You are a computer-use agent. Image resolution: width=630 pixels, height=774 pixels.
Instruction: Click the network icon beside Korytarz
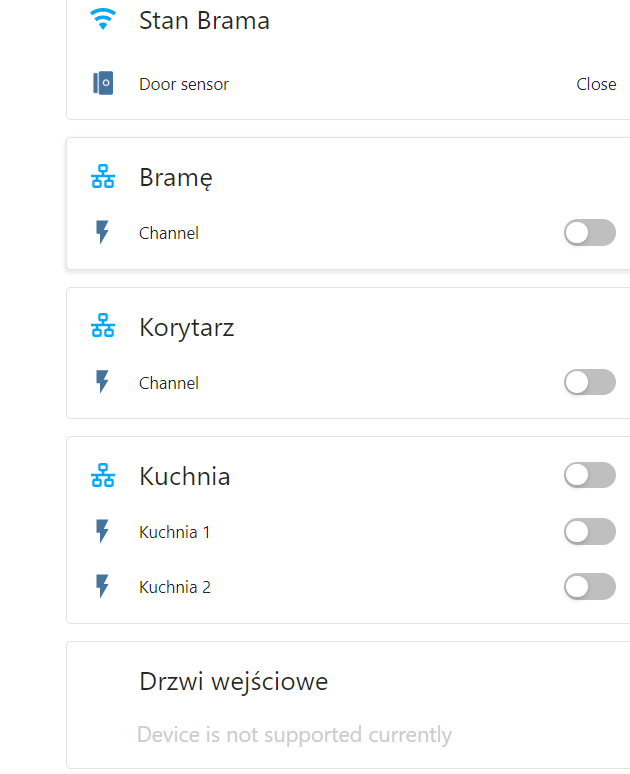click(103, 326)
